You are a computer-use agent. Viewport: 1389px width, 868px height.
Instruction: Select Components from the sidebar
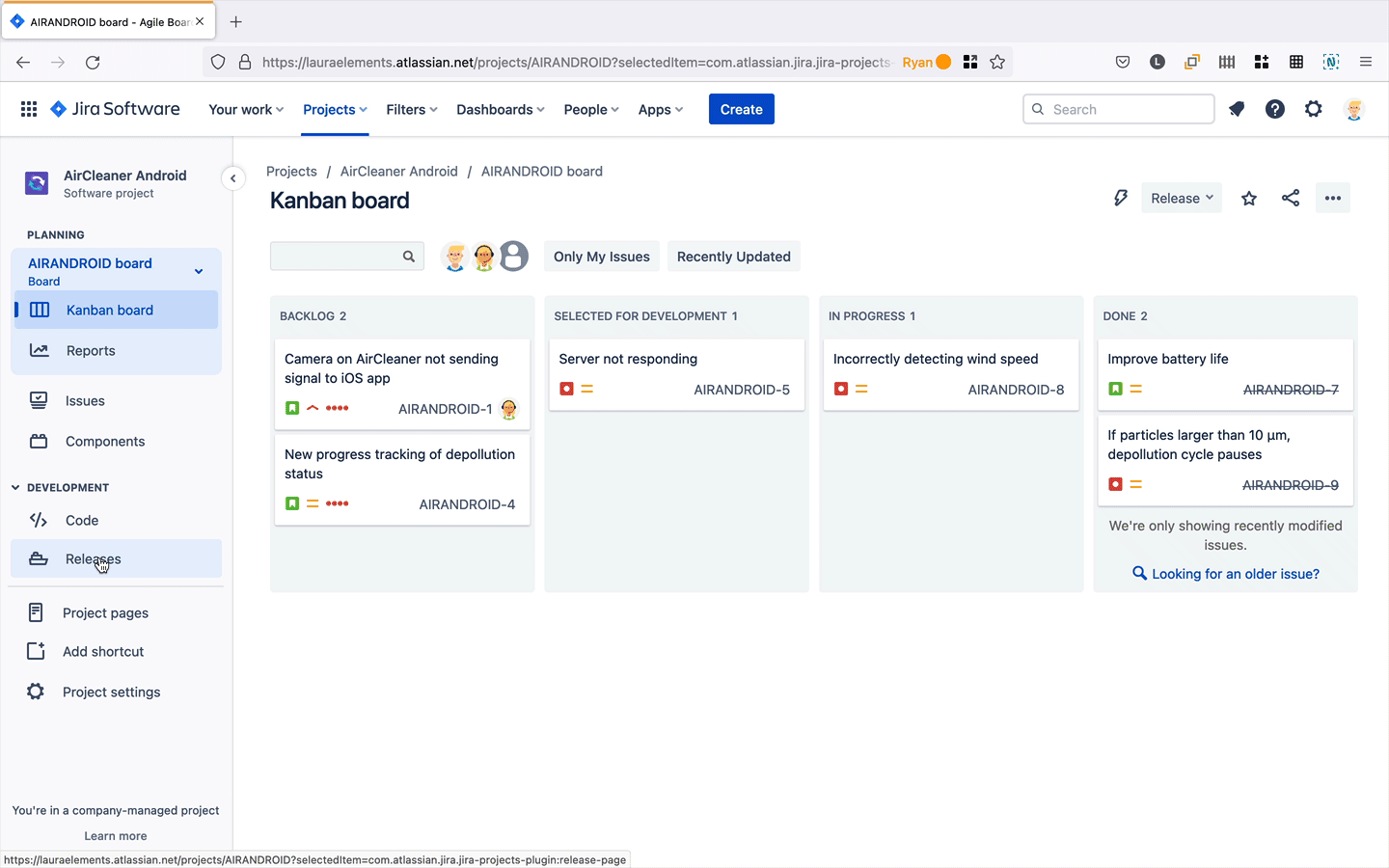[104, 441]
